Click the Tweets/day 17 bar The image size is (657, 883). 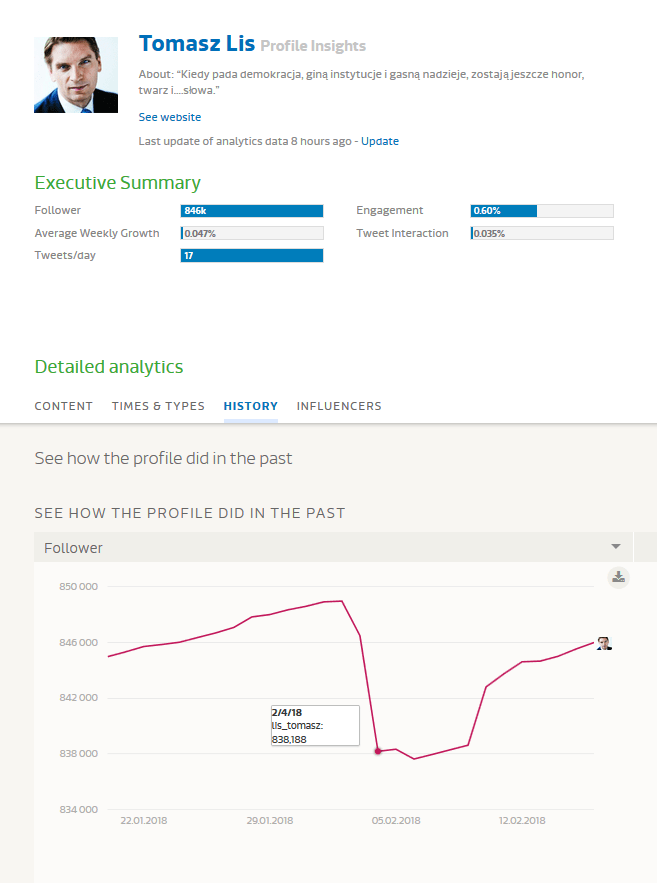pos(252,256)
